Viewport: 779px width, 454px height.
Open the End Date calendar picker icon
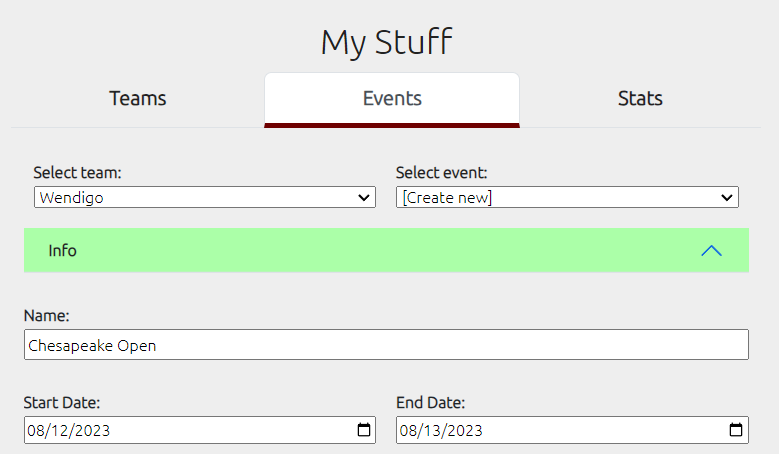pyautogui.click(x=736, y=430)
